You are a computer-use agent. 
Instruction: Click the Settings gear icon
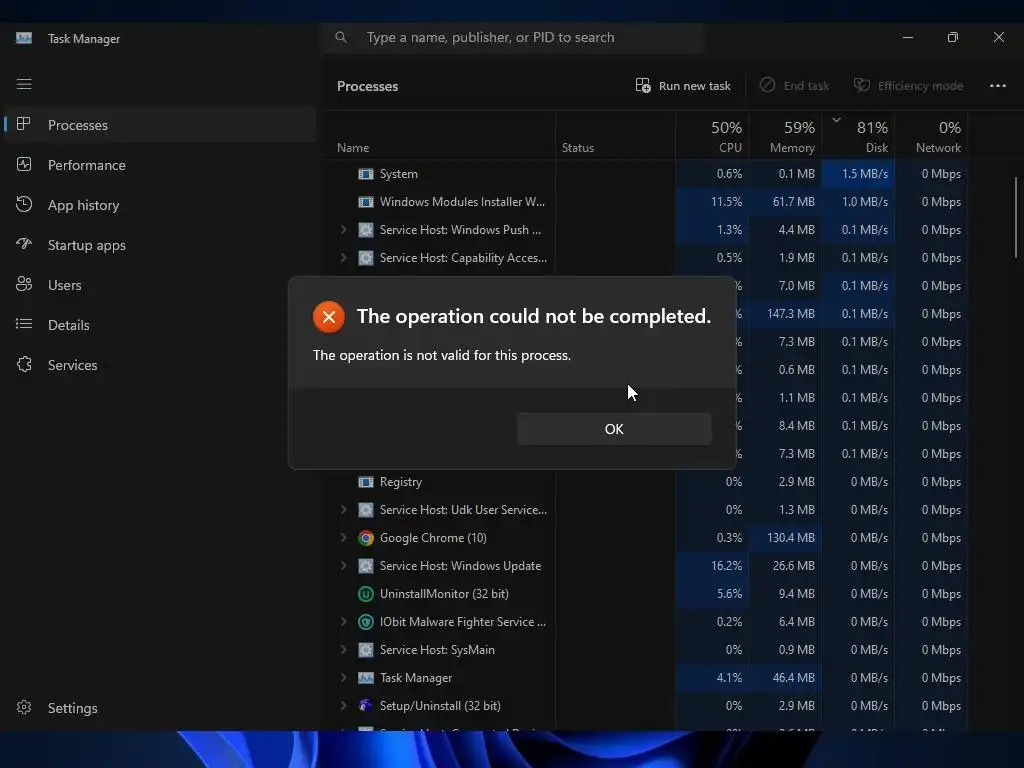[24, 707]
